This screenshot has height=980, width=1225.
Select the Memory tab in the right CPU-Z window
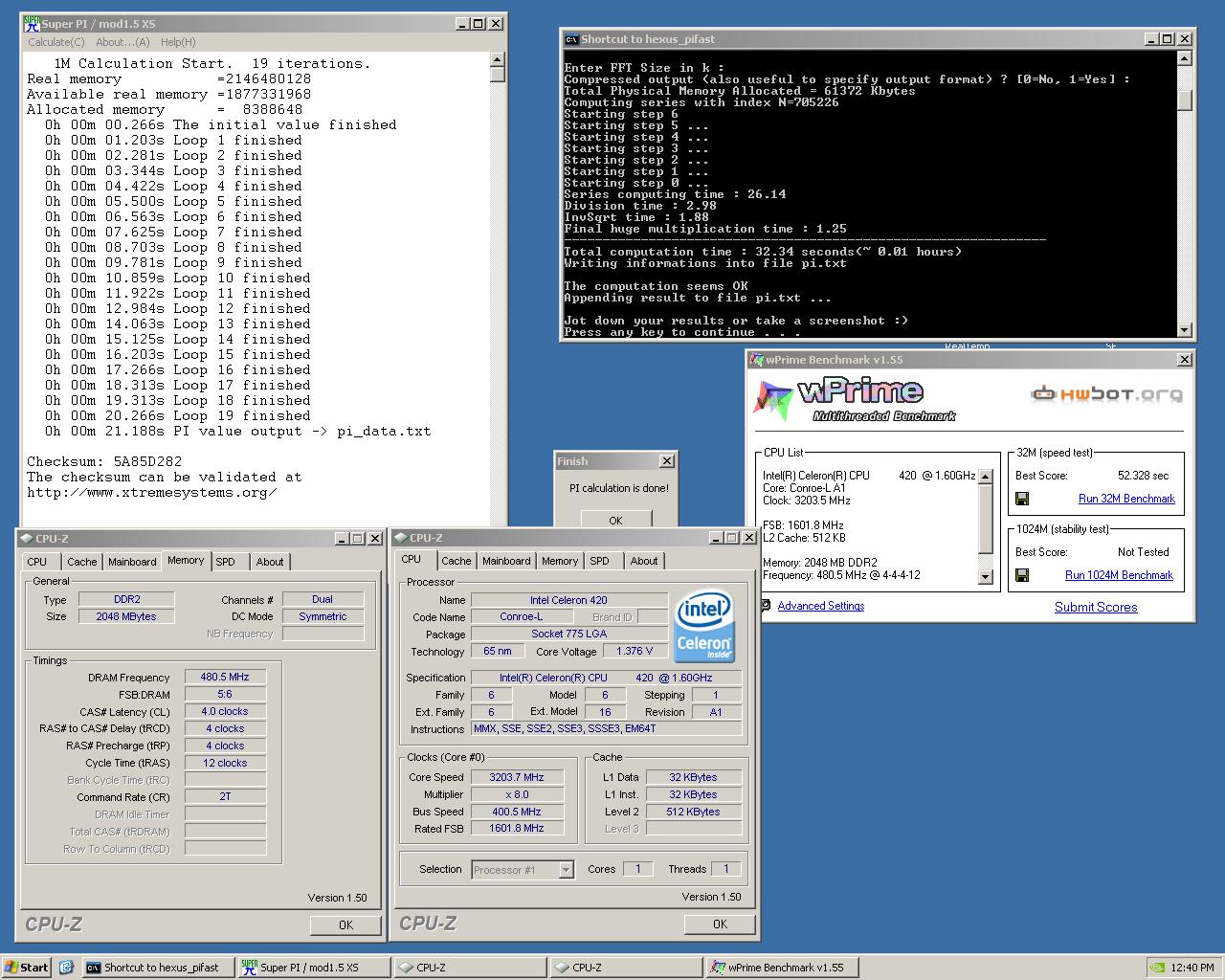click(x=560, y=561)
